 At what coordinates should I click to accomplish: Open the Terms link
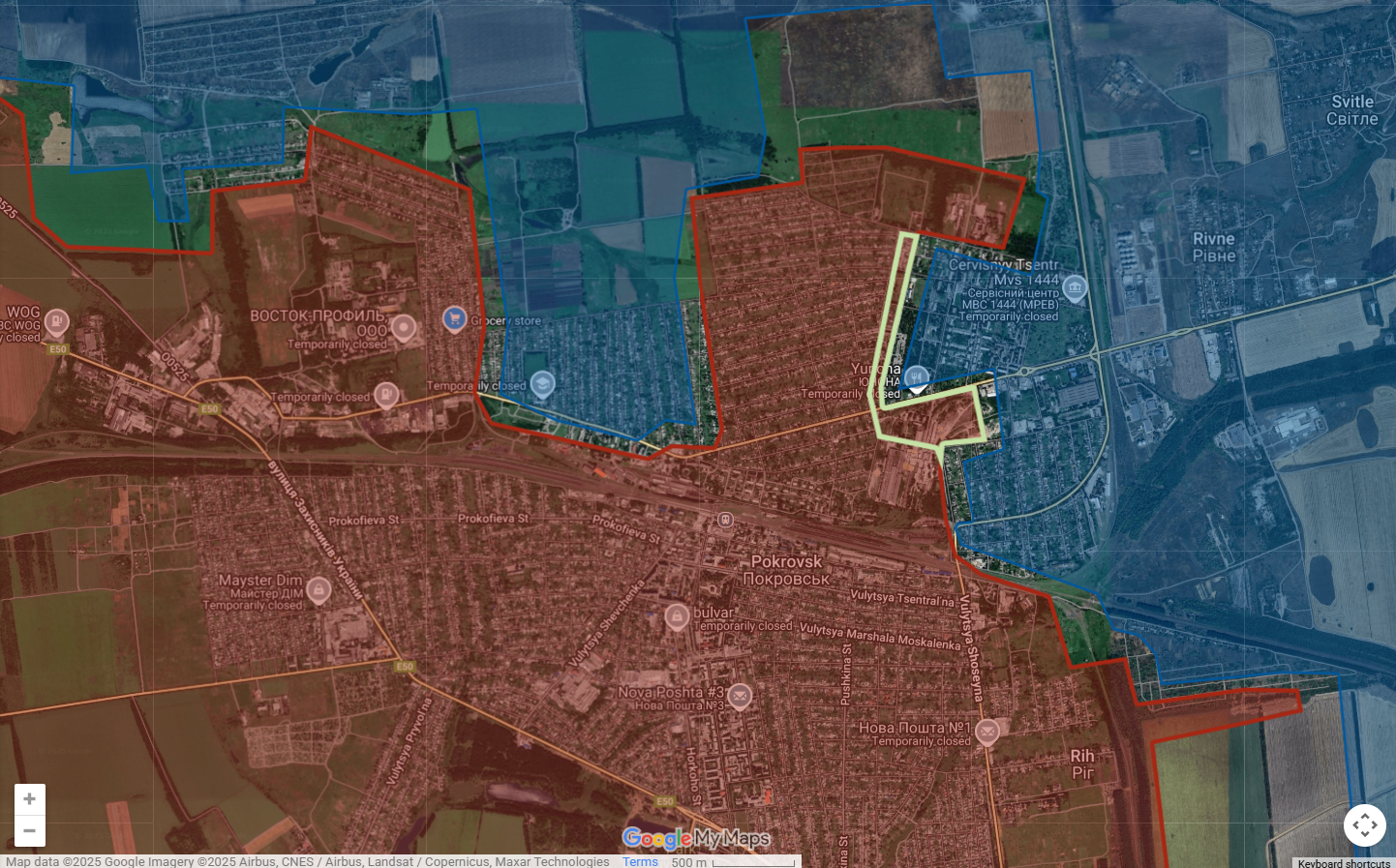click(x=640, y=861)
